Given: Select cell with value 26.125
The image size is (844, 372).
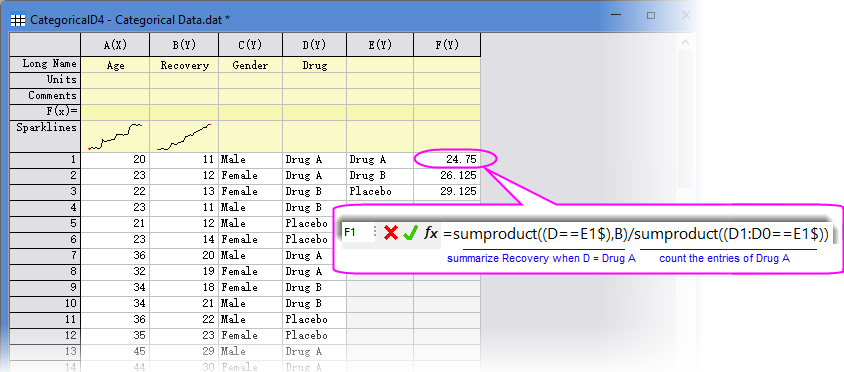Looking at the screenshot, I should coord(447,176).
